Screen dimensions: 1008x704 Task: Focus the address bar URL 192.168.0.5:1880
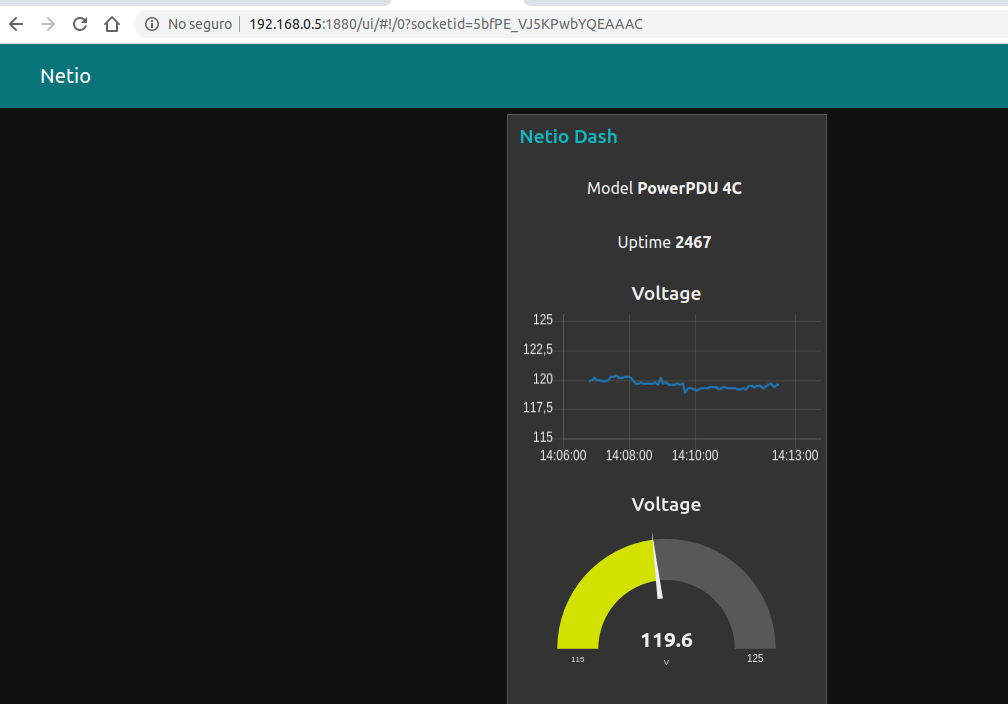click(x=446, y=24)
